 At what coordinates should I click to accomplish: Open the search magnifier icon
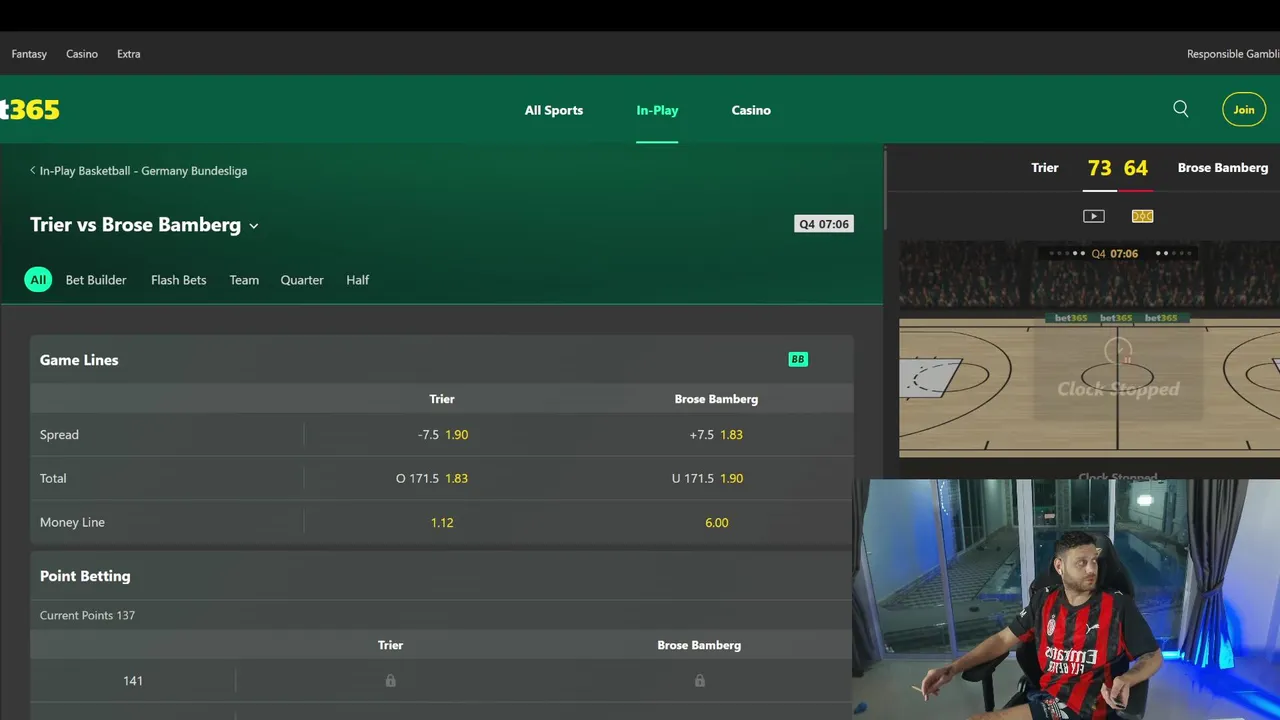click(x=1181, y=109)
